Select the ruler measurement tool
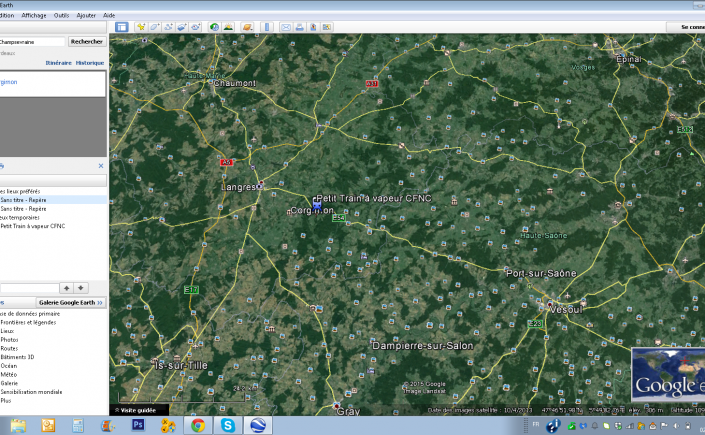705x435 pixels. click(x=266, y=26)
